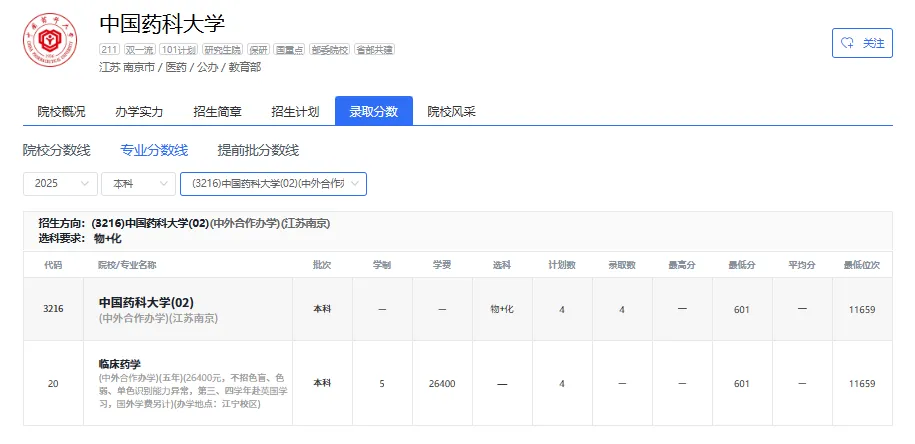This screenshot has width=915, height=444.
Task: Open the 招生简章 tab
Action: (x=217, y=111)
